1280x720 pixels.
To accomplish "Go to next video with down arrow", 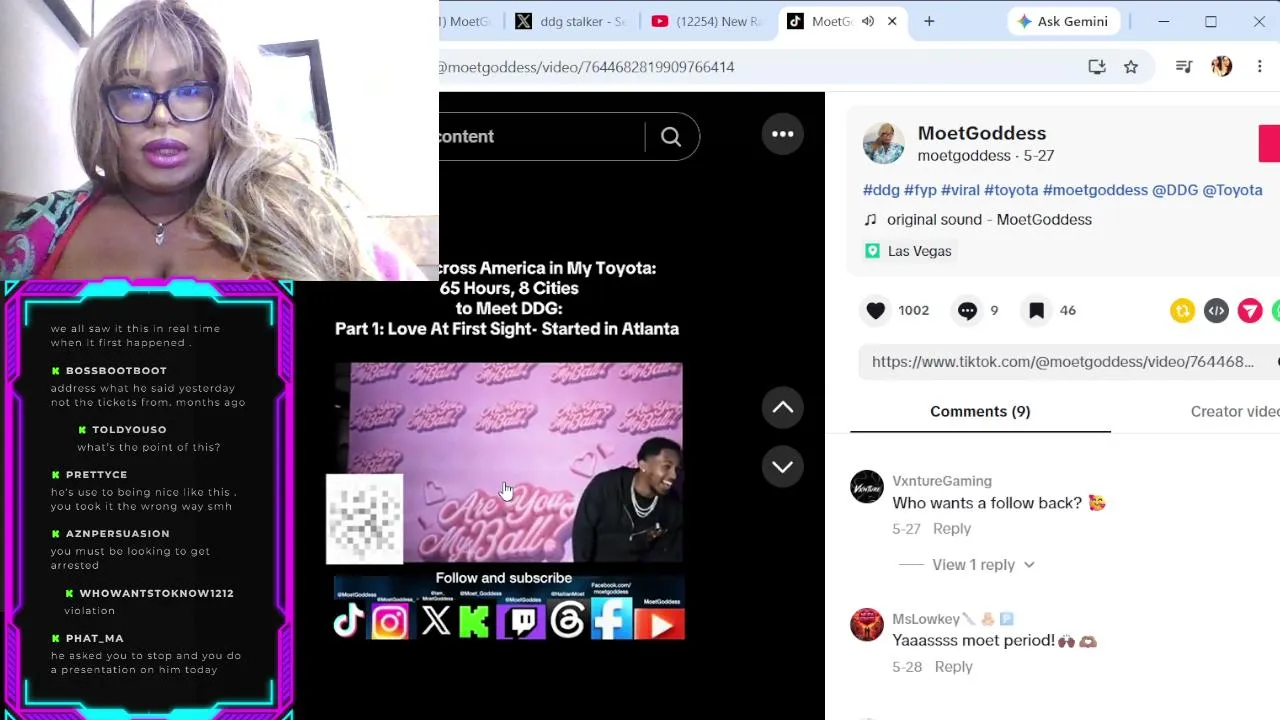I will (783, 466).
